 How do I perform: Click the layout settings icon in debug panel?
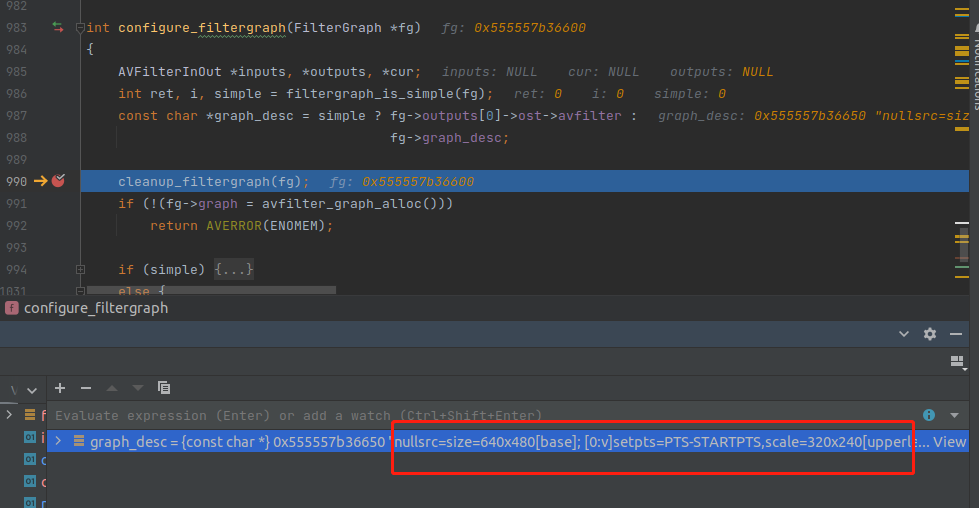[957, 361]
